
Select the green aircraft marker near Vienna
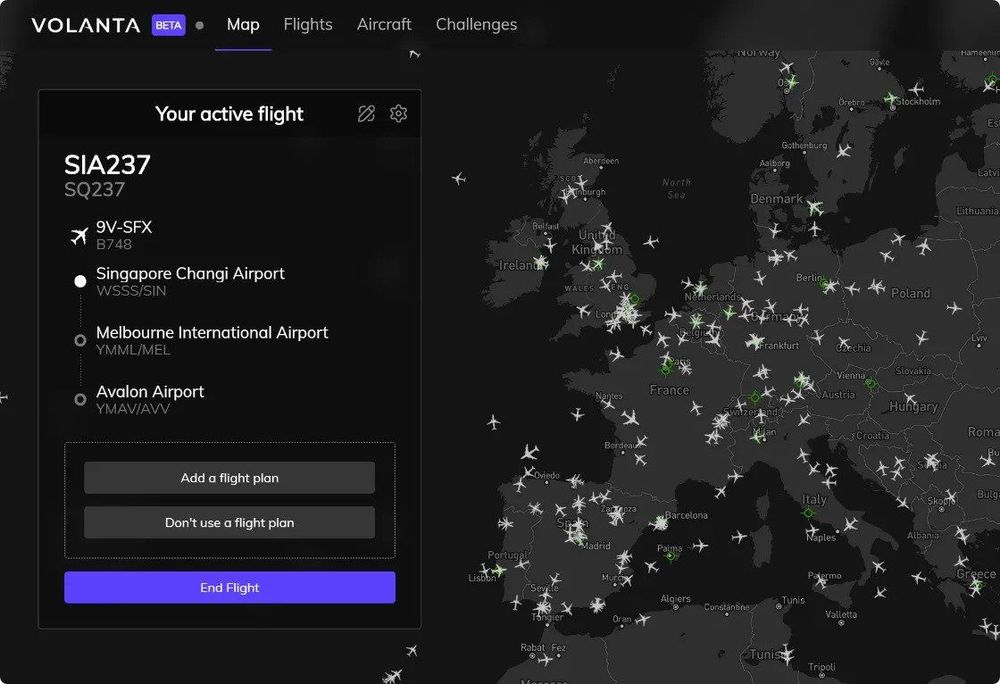click(x=871, y=383)
